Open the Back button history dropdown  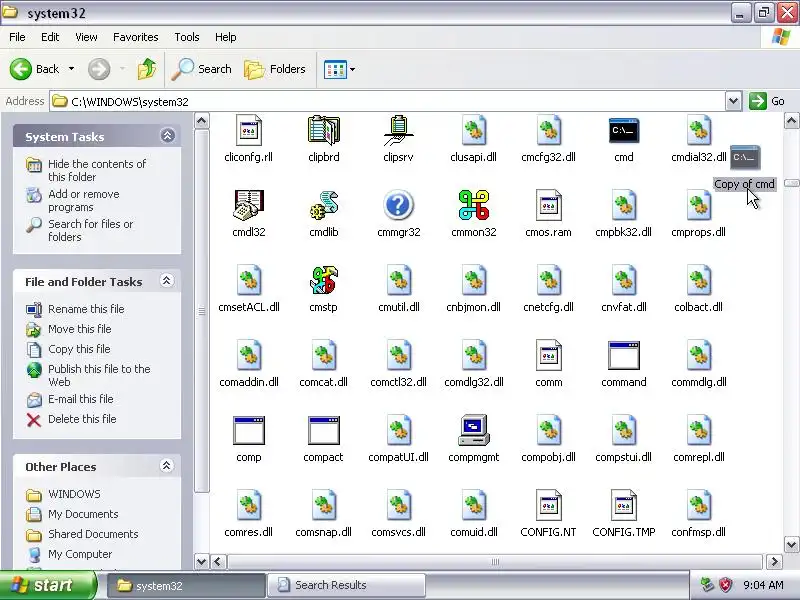(71, 69)
